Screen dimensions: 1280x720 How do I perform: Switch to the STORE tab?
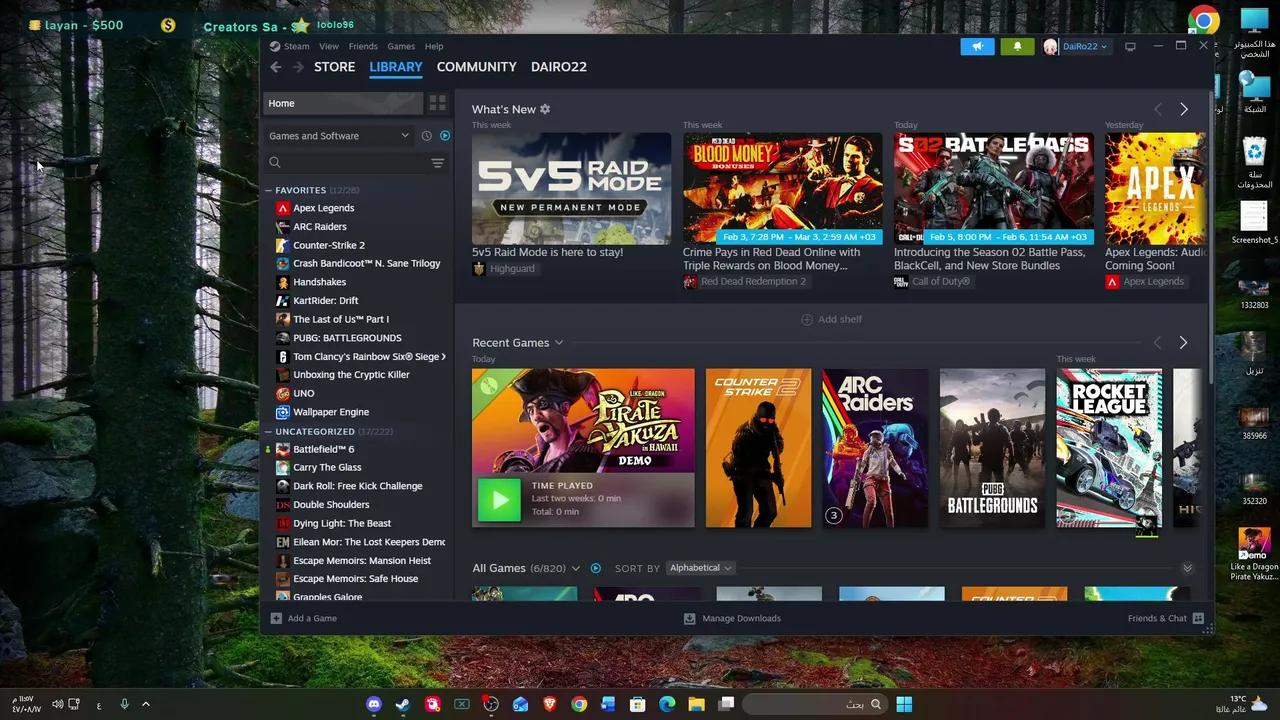point(334,67)
